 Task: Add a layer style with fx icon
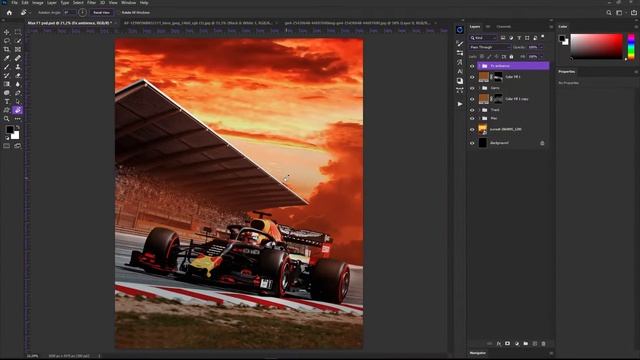(x=498, y=344)
